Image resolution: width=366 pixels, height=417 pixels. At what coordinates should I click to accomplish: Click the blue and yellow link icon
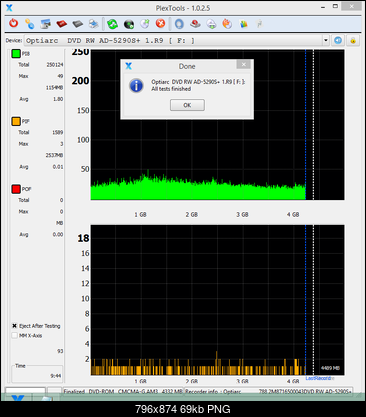click(30, 24)
